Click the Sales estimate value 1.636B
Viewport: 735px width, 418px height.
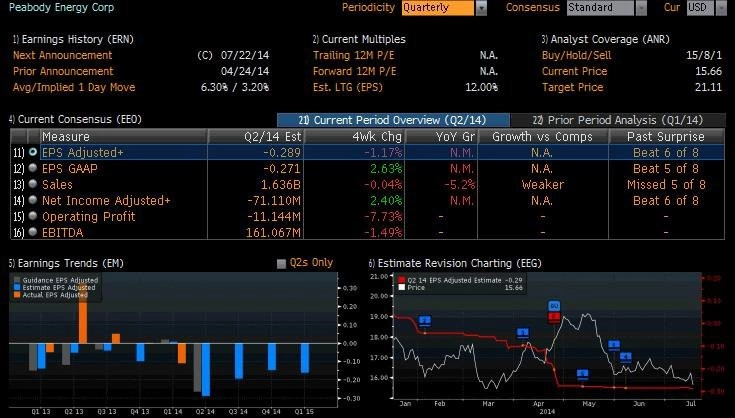coord(280,185)
